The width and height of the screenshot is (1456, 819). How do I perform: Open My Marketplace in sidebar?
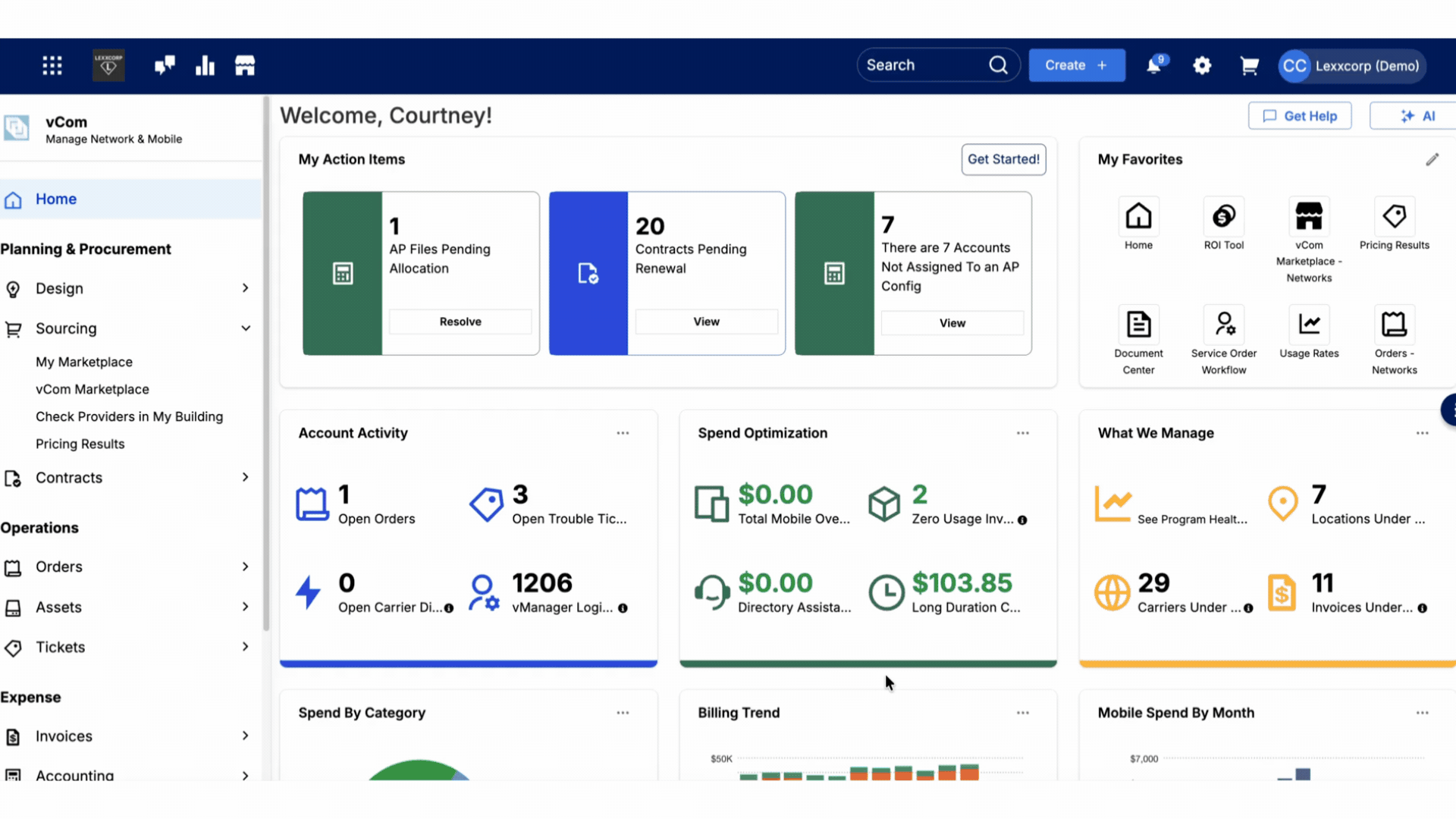pos(84,362)
